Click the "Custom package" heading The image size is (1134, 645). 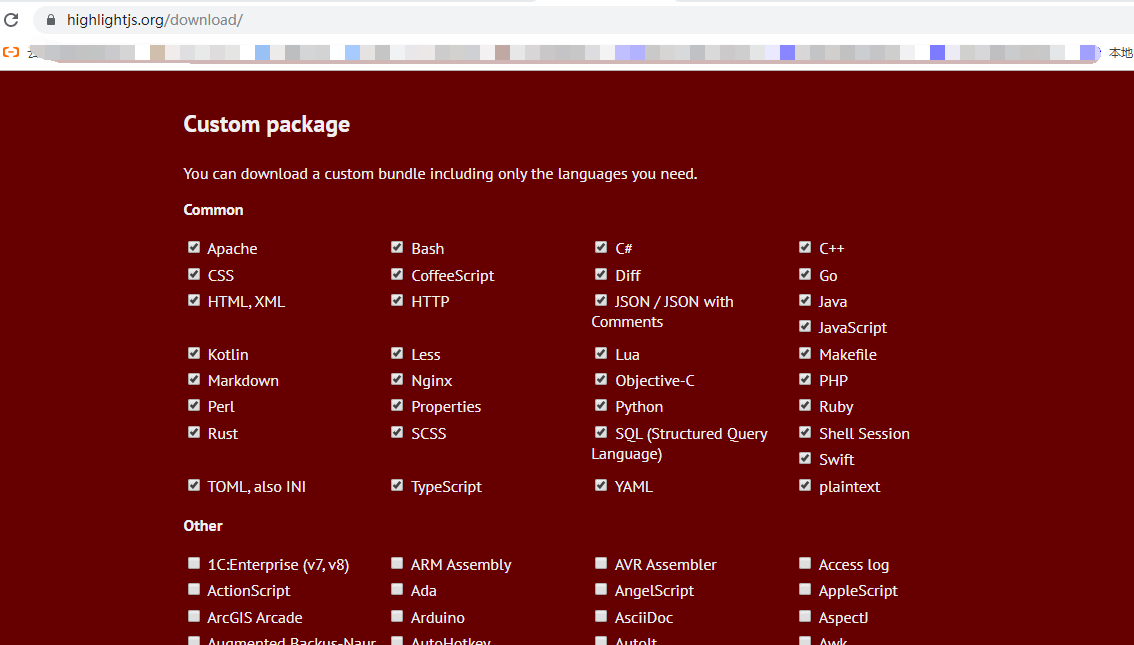(266, 124)
